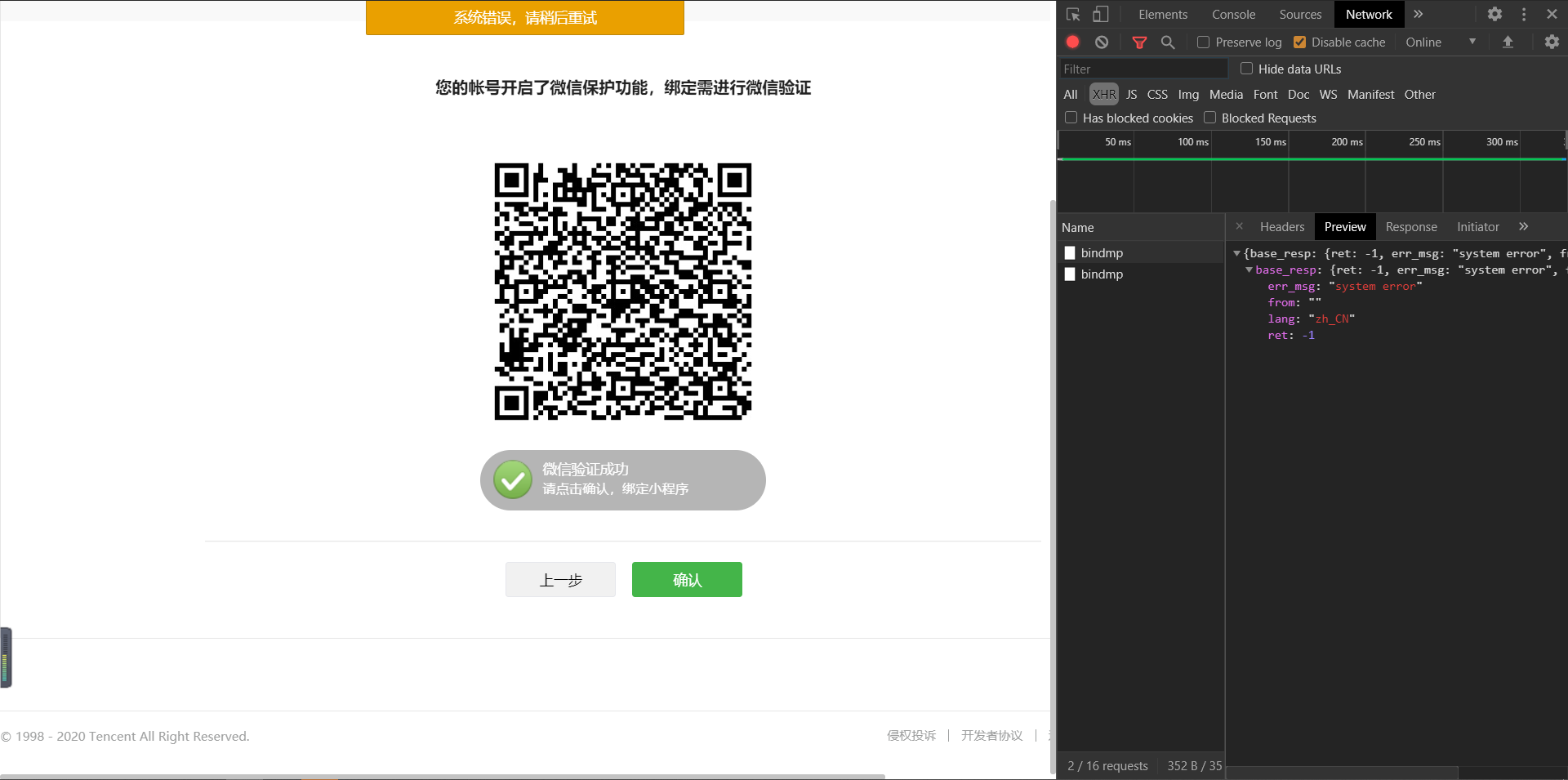The image size is (1568, 780).
Task: Show more request detail tabs
Action: (1523, 226)
